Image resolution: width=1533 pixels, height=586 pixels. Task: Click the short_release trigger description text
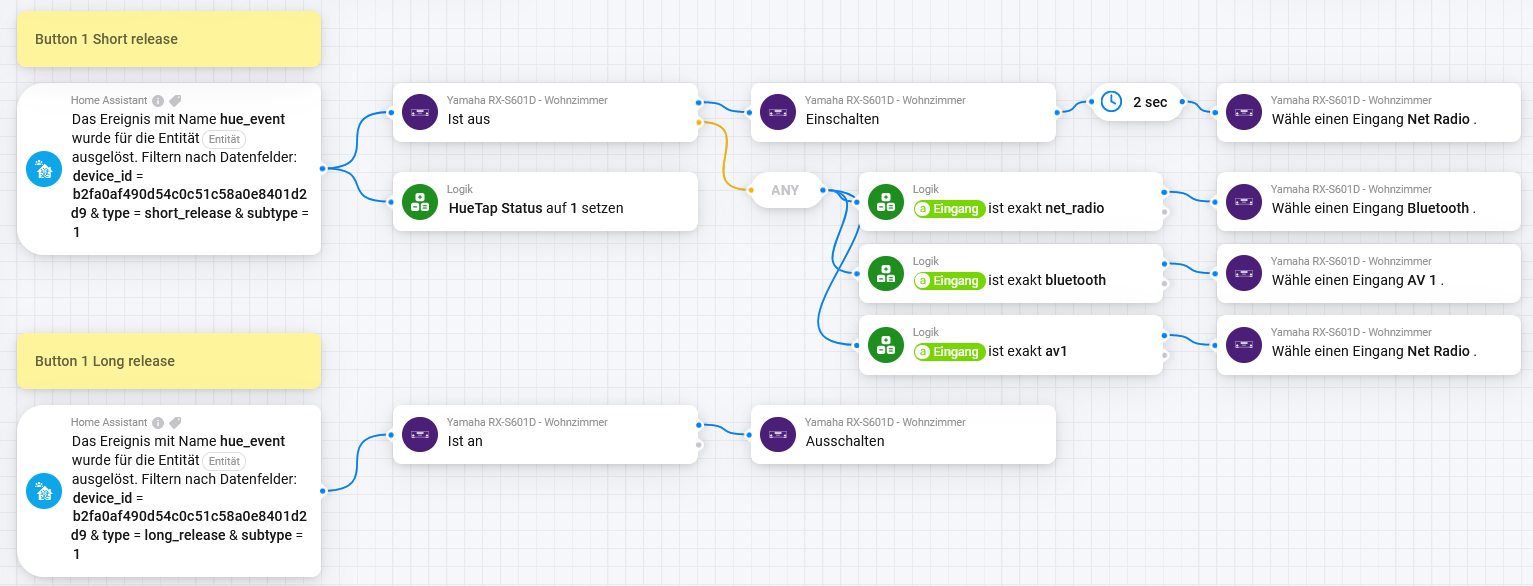[190, 175]
